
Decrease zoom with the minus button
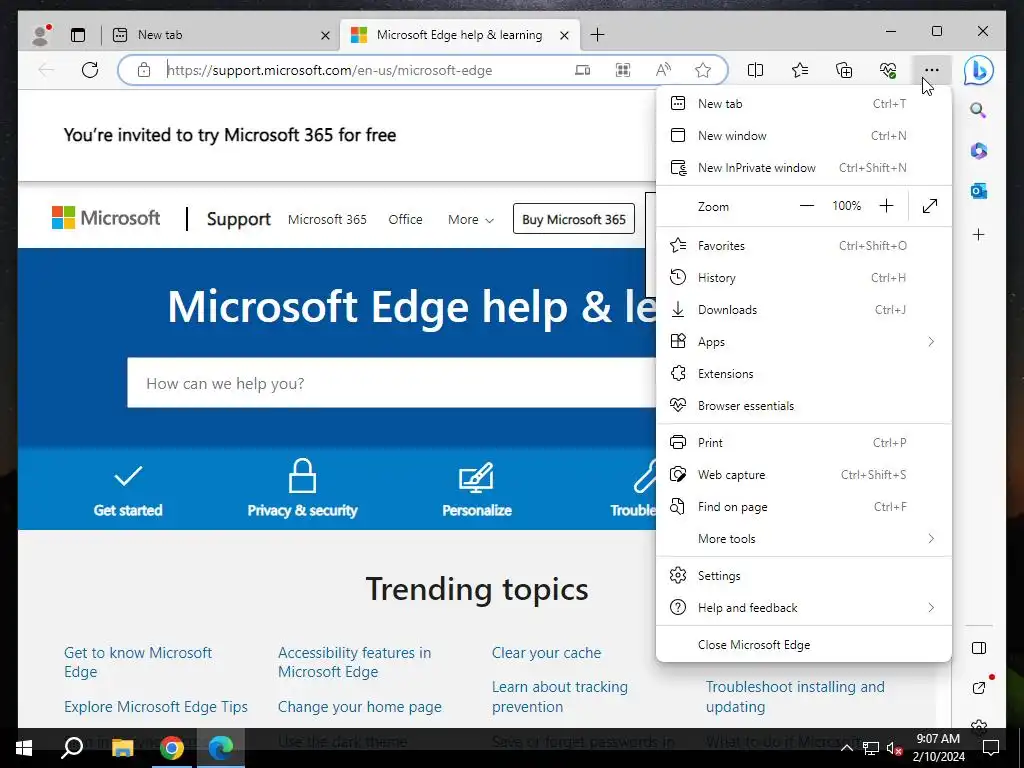pos(807,206)
